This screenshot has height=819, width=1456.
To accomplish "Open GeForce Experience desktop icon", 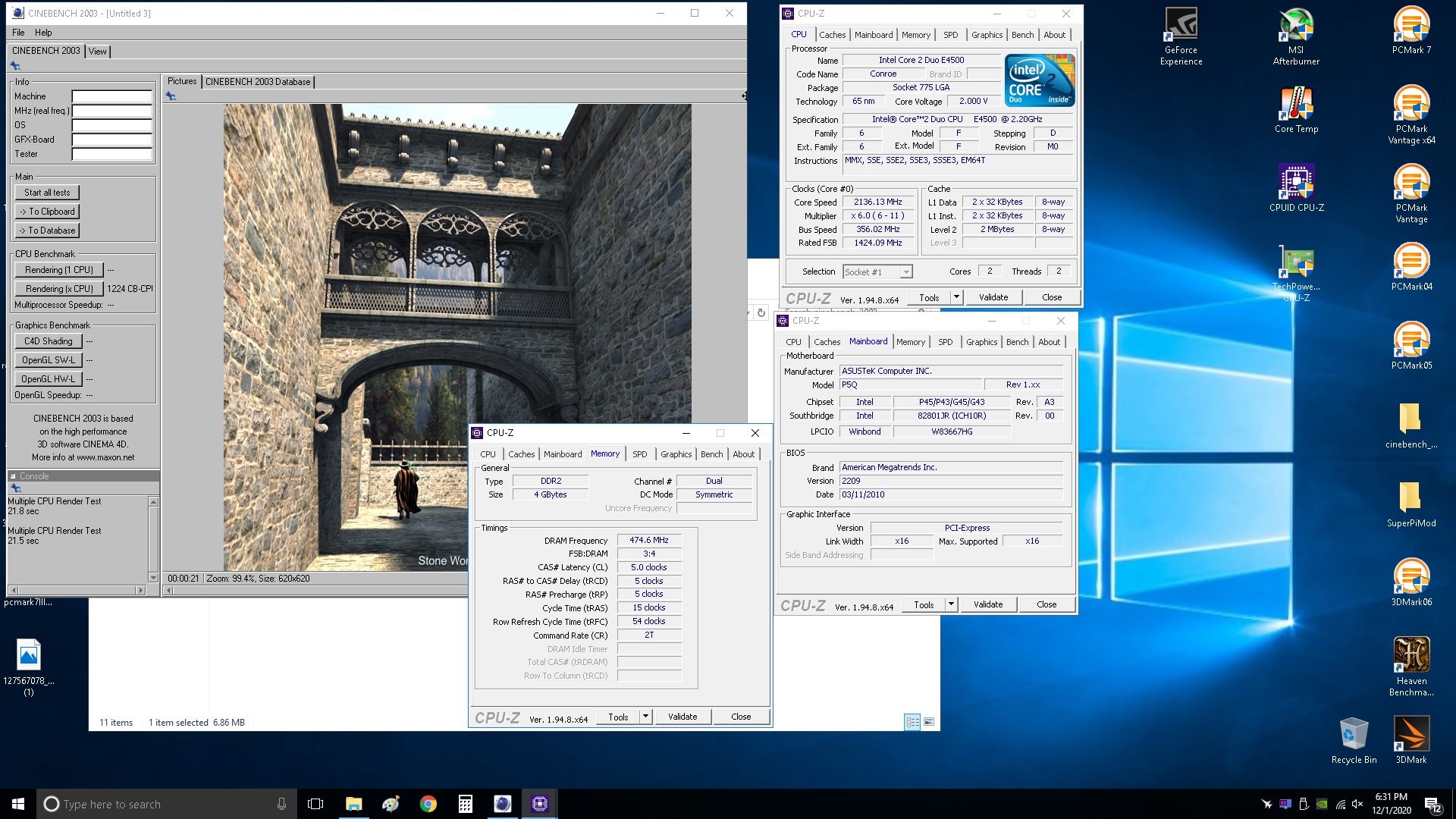I will click(1181, 36).
